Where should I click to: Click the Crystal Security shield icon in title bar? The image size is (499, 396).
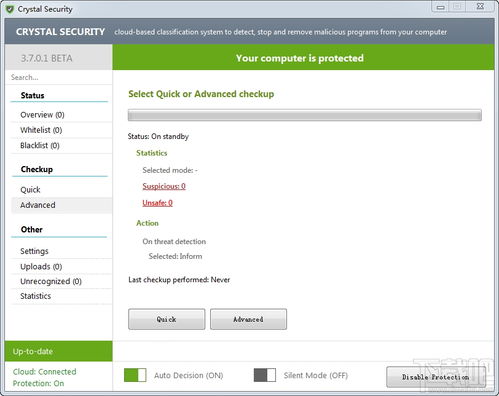click(x=10, y=9)
